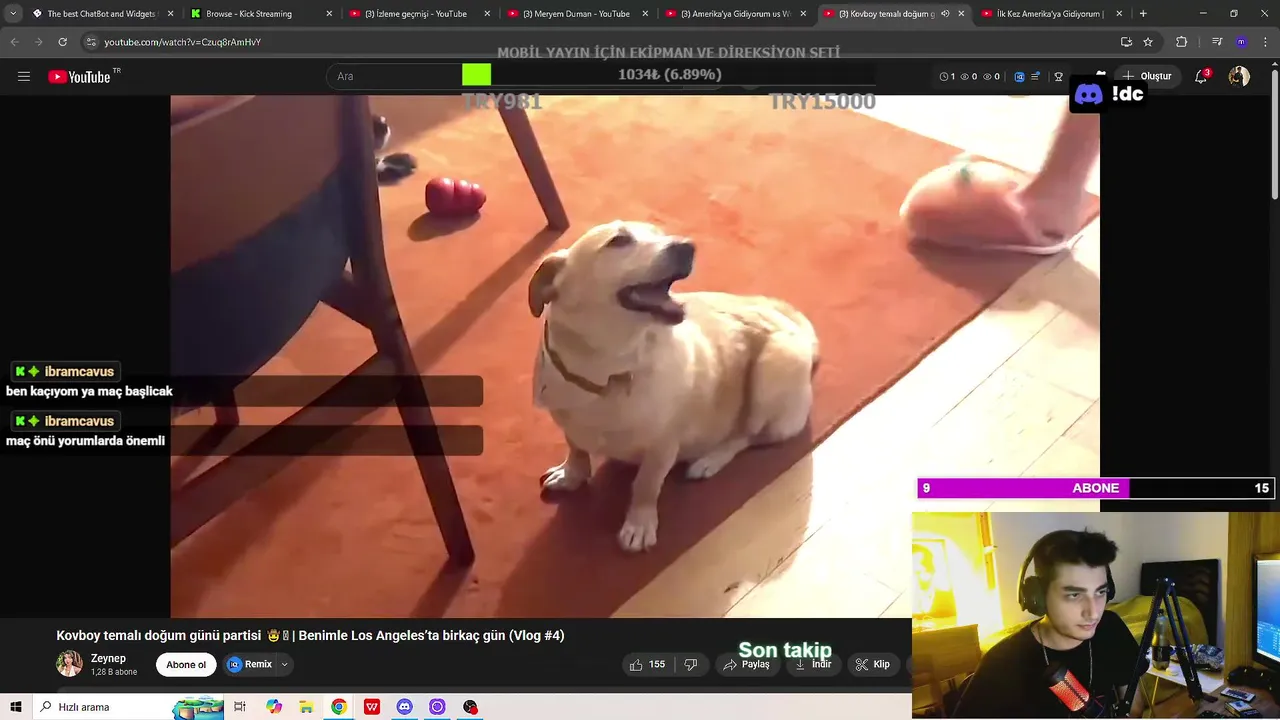1280x720 pixels.
Task: Subscribe with the 'Abone ol' button
Action: click(186, 665)
